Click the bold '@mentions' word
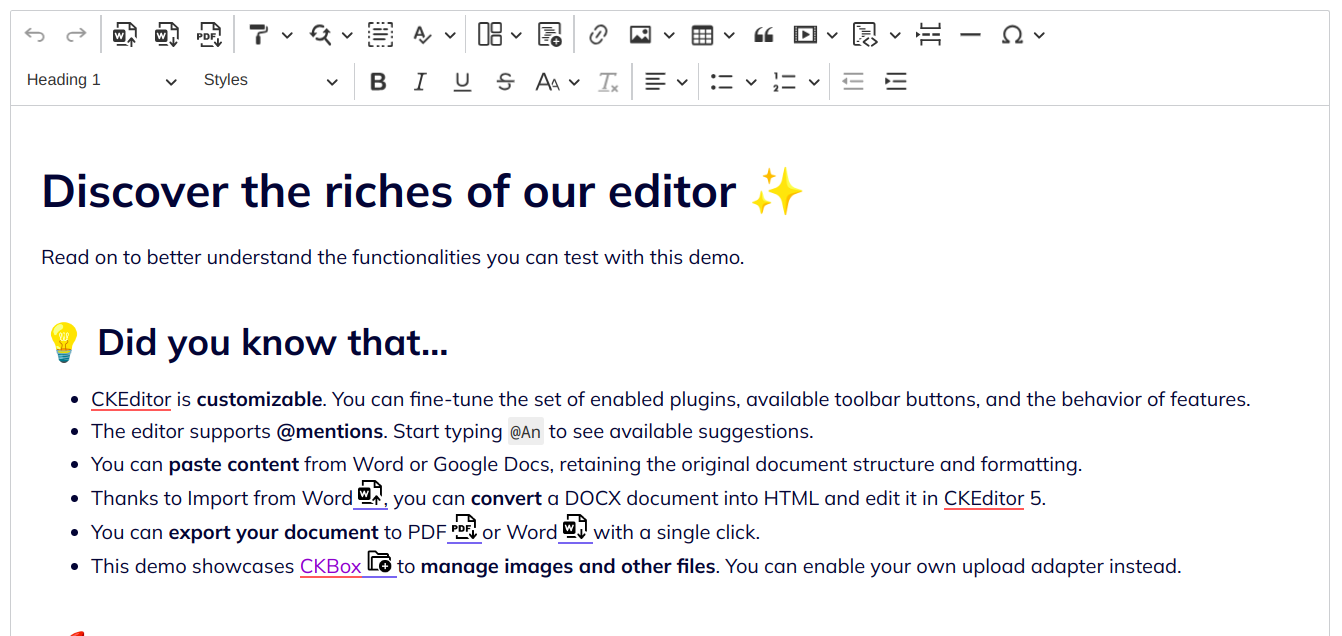The height and width of the screenshot is (636, 1342). pyautogui.click(x=330, y=432)
